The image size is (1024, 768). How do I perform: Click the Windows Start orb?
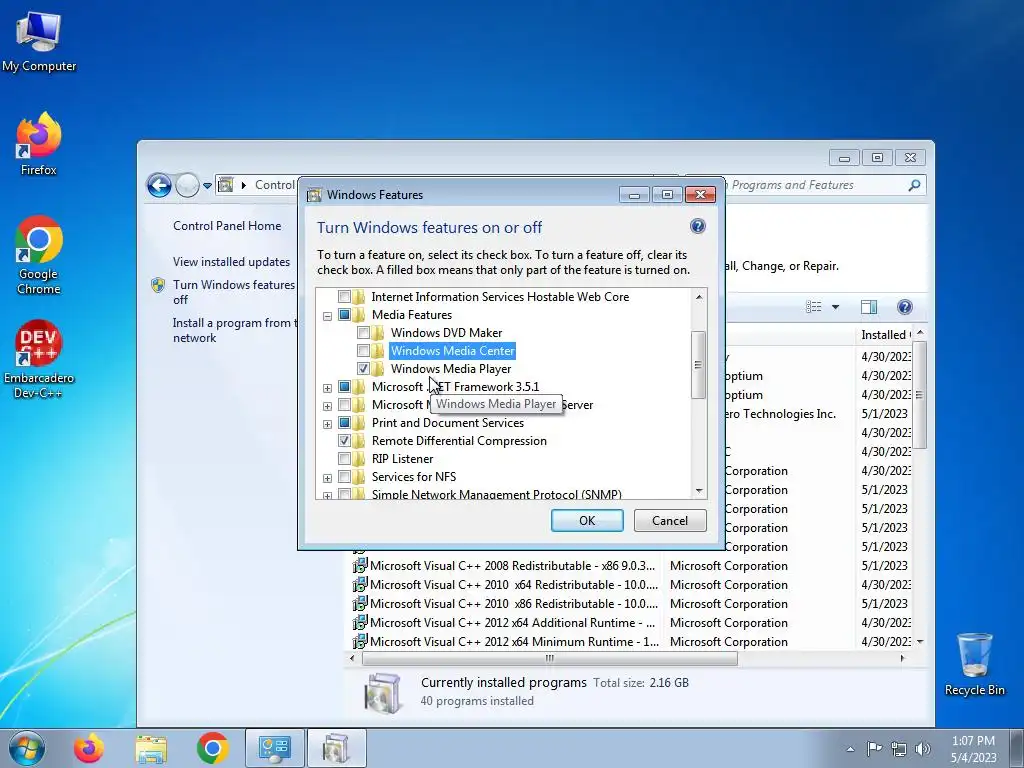(27, 748)
